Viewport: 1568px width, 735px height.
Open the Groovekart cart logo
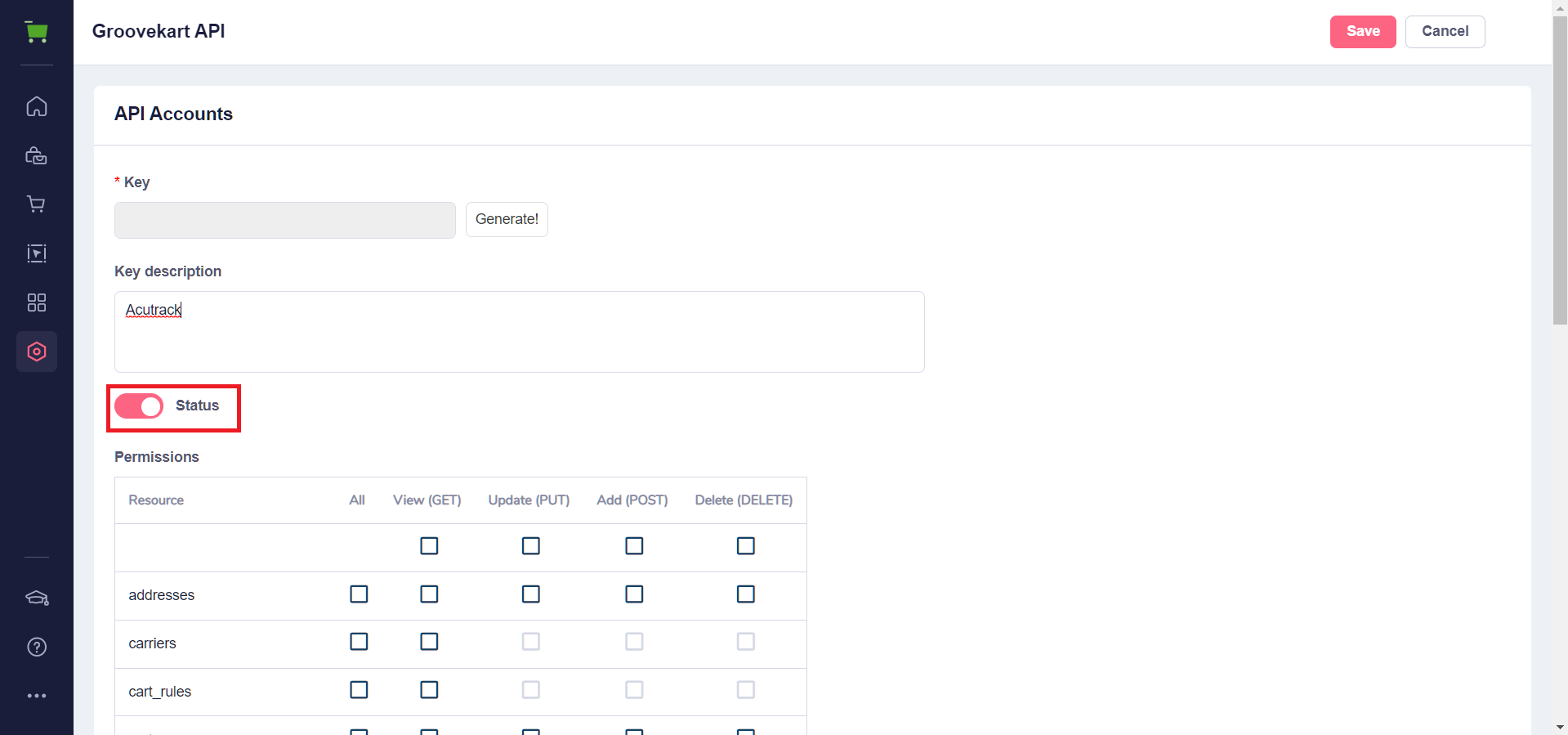[36, 32]
